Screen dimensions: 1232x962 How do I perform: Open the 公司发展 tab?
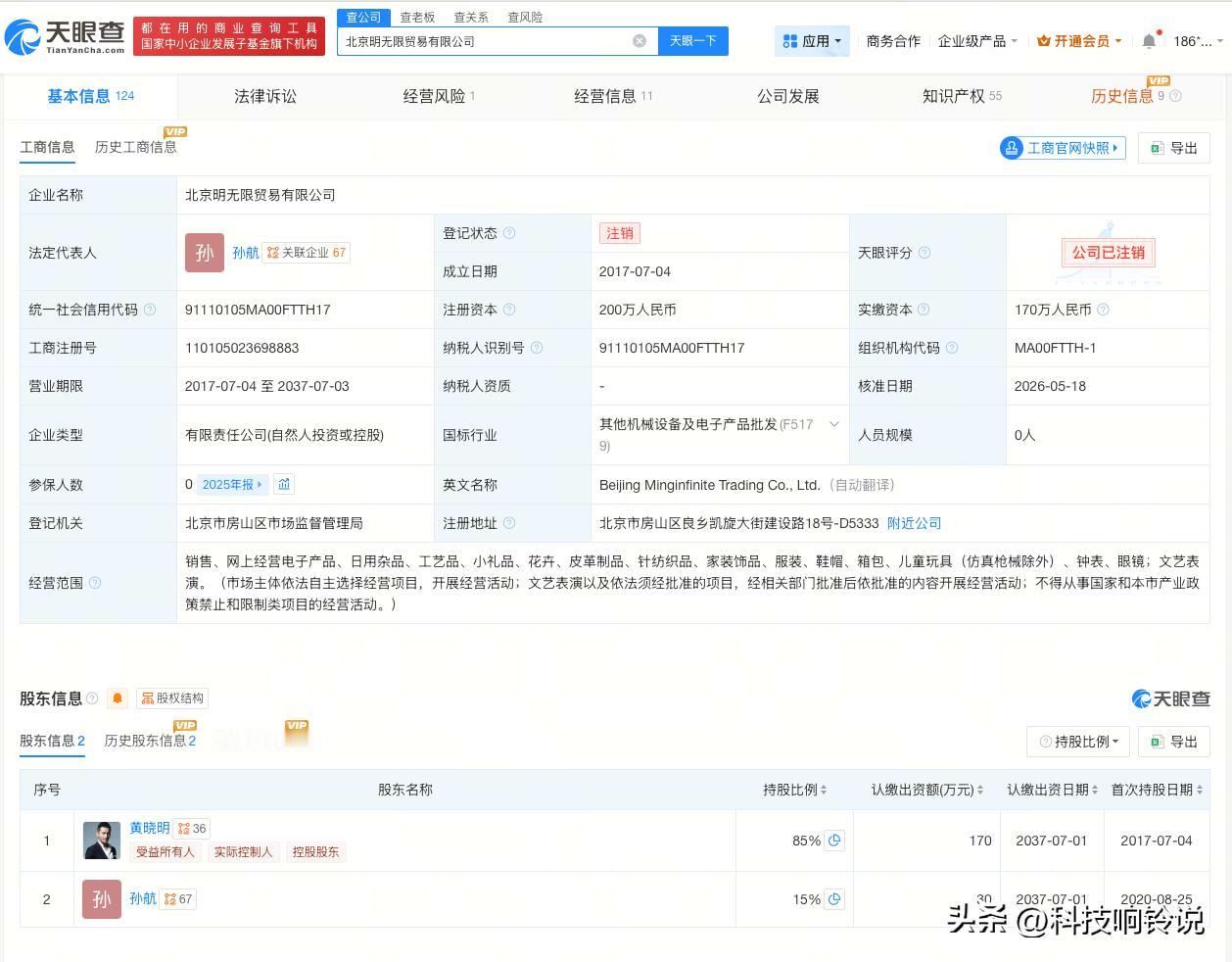787,96
